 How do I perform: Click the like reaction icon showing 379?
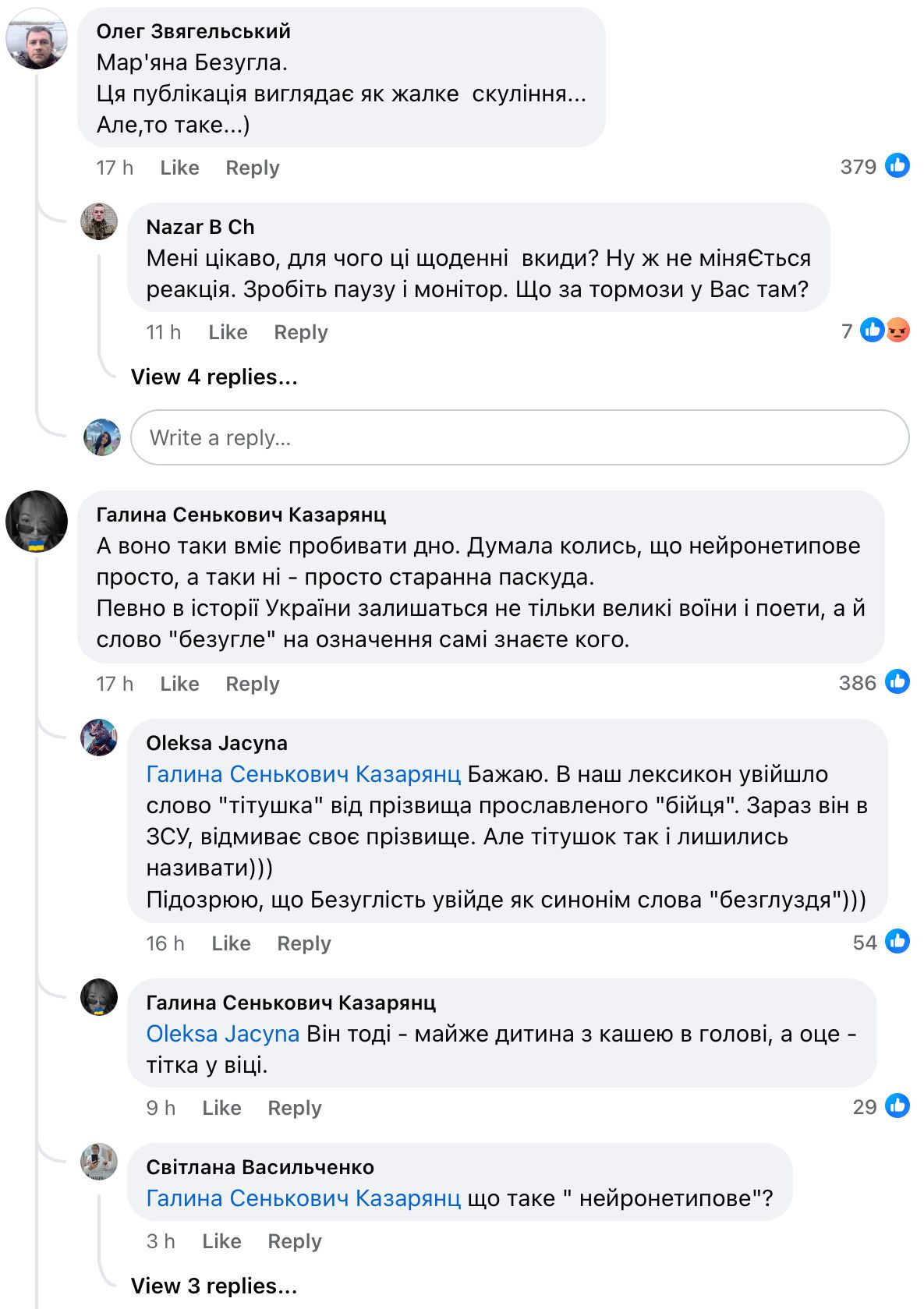click(897, 166)
